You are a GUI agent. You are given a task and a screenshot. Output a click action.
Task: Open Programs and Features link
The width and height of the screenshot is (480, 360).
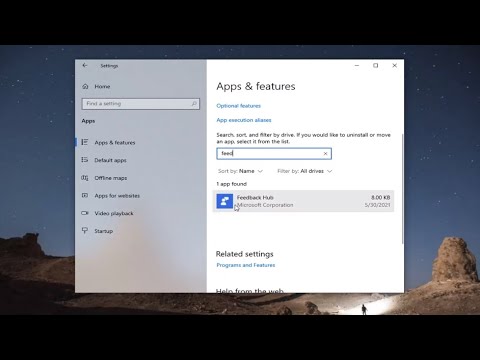click(x=246, y=265)
